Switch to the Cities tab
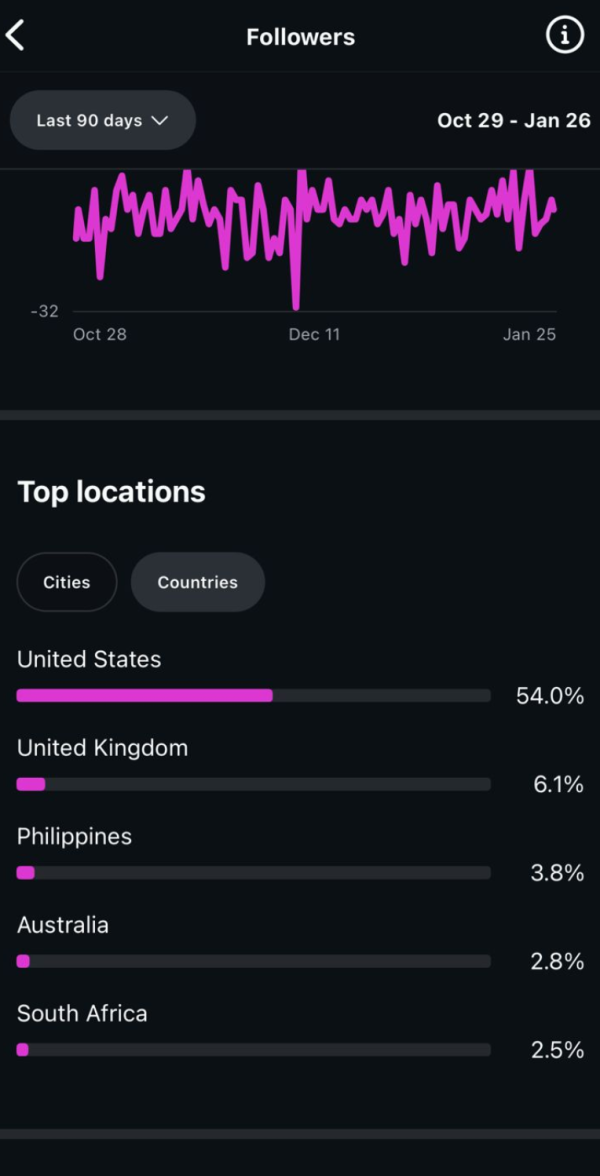600x1176 pixels. point(67,582)
